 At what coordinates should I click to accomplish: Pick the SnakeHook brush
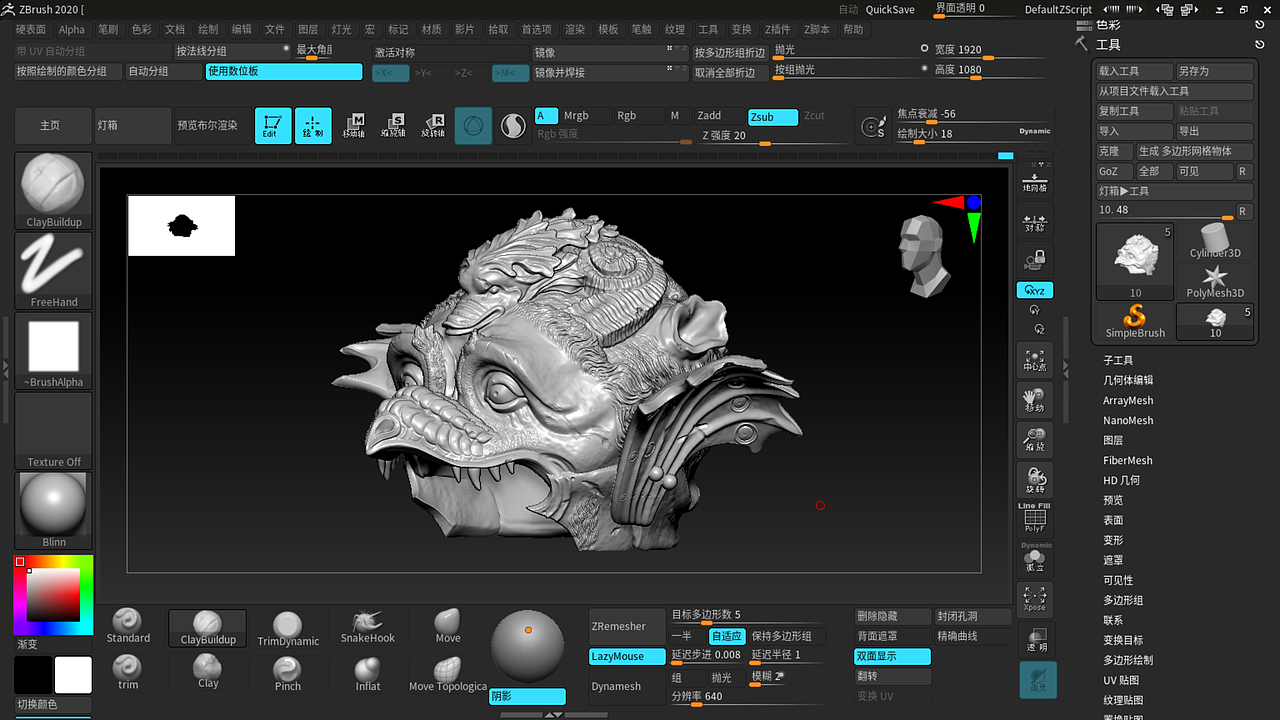tap(368, 628)
